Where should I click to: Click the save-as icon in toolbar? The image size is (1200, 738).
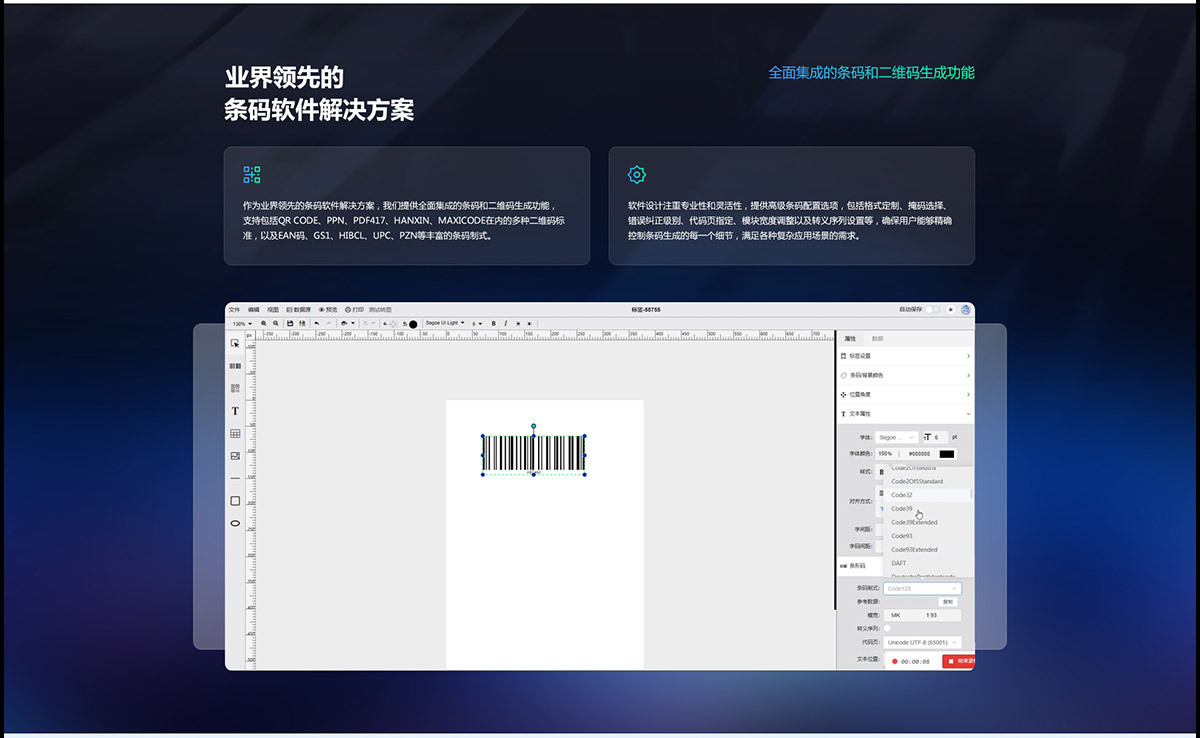[301, 323]
